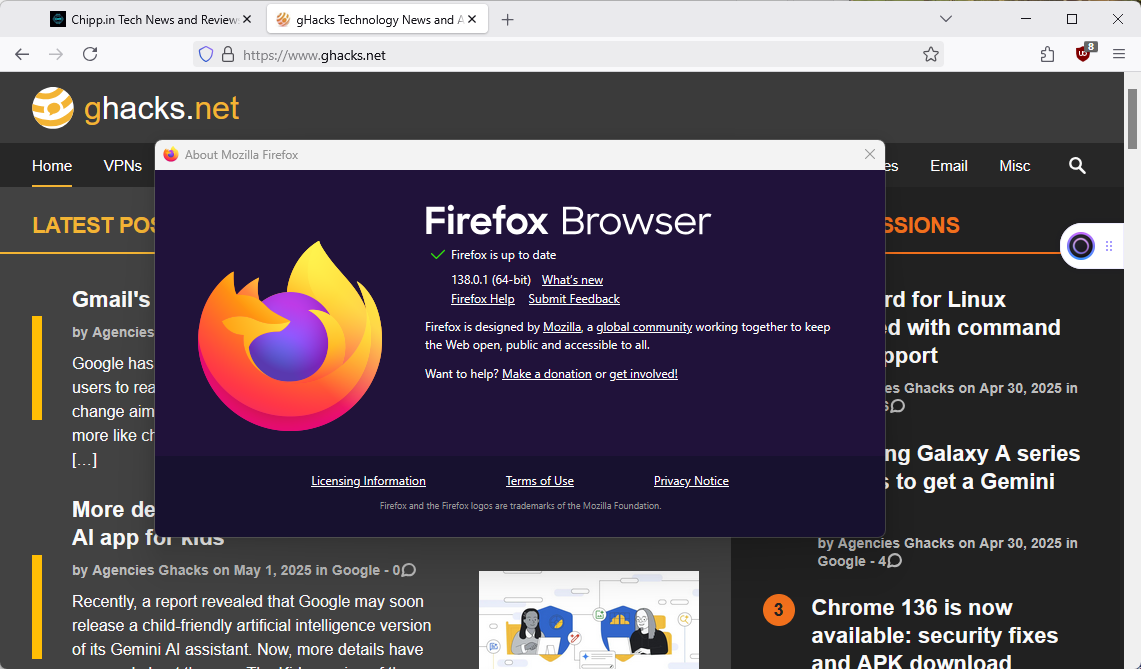Open the Samsung Galaxy A series article
Screen dimensions: 1141x669
pos(982,467)
